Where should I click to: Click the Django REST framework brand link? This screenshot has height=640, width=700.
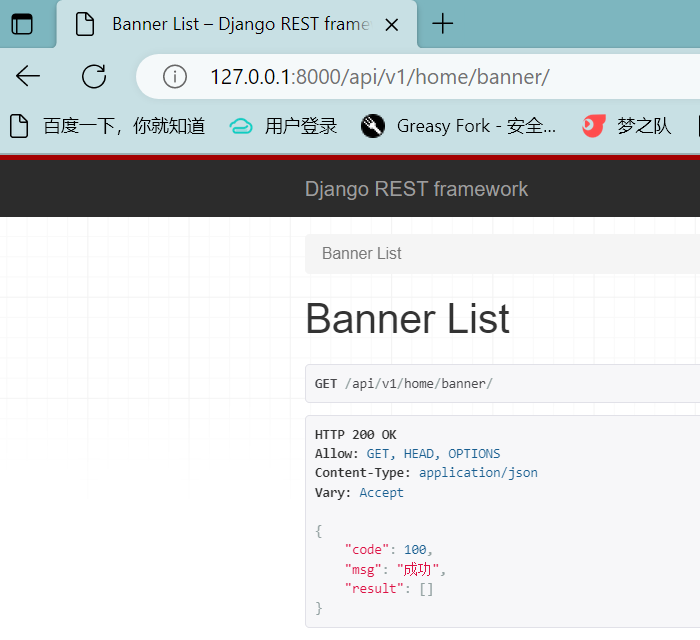416,189
